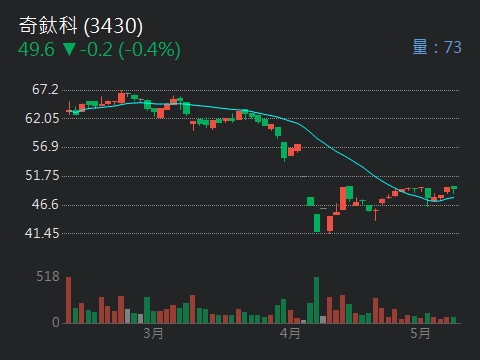The image size is (480, 360).
Task: Click the 3月 date axis marker
Action: coord(153,333)
